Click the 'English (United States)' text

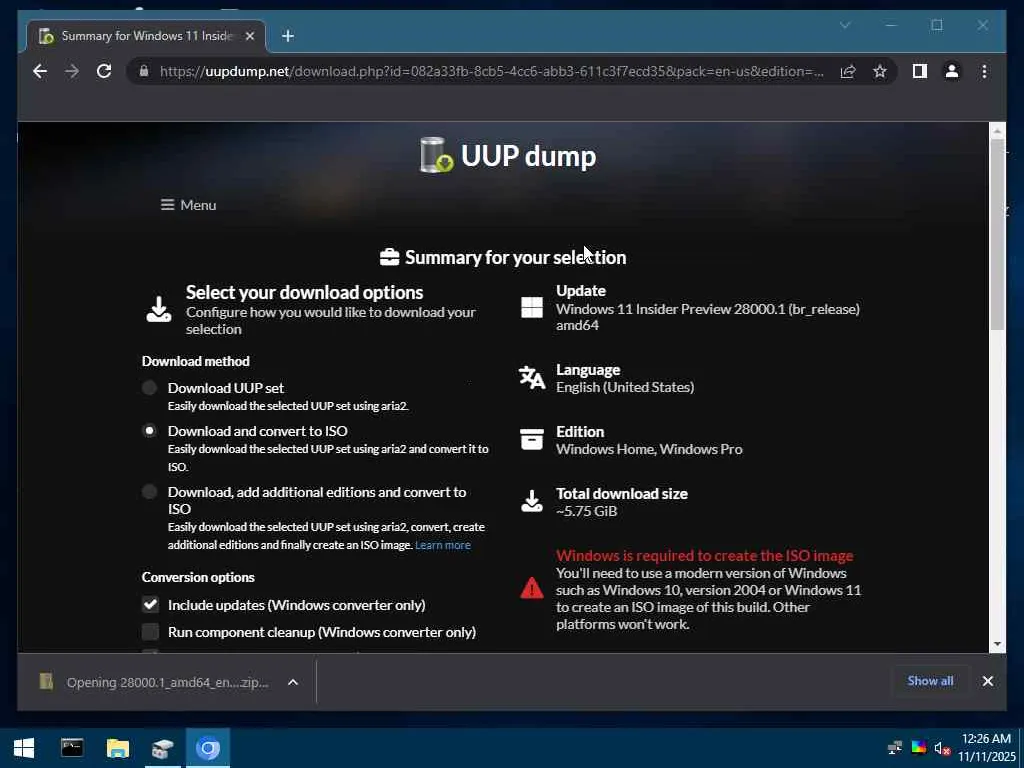point(625,387)
